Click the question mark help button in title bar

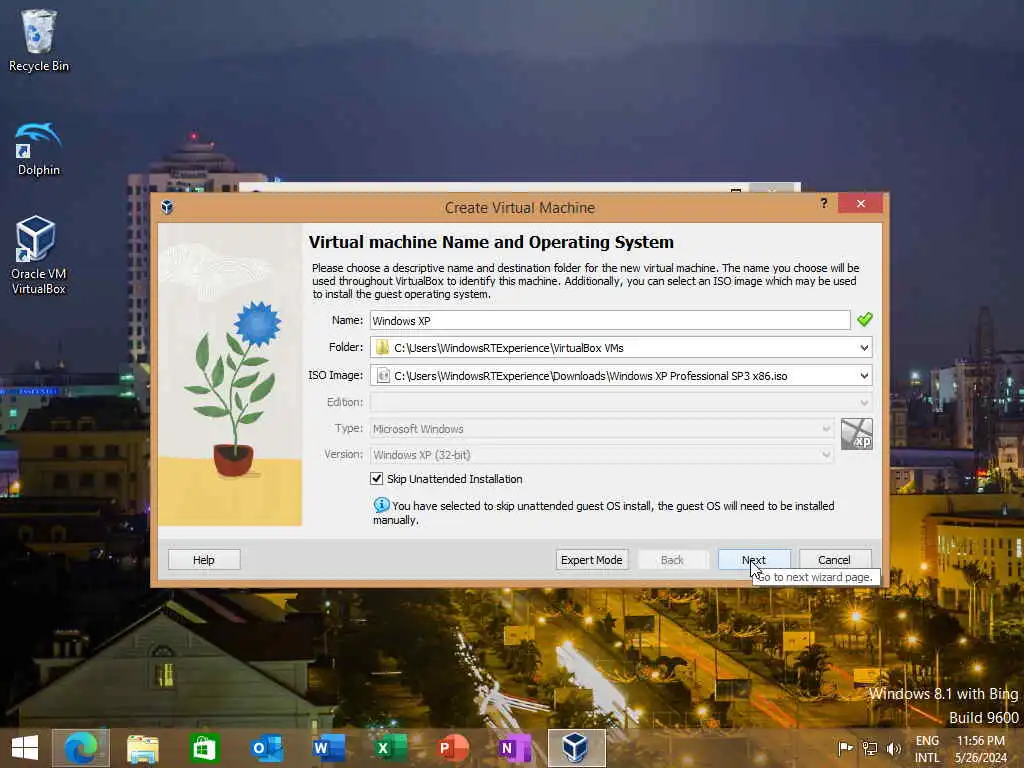[824, 204]
